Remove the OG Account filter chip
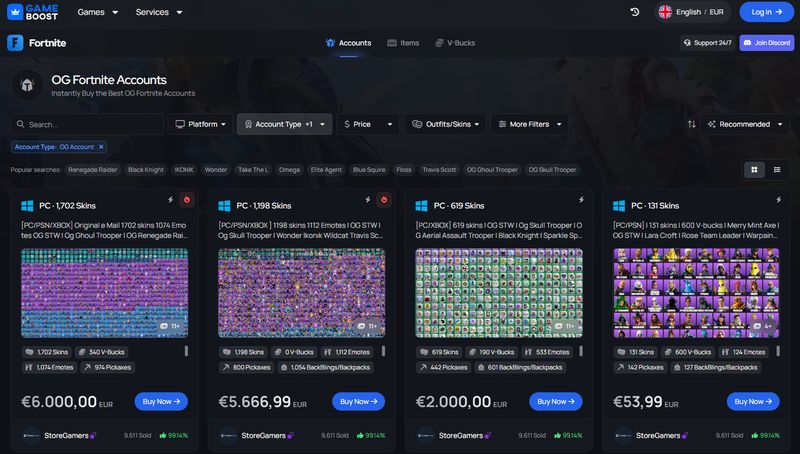The height and width of the screenshot is (454, 800). click(x=101, y=147)
